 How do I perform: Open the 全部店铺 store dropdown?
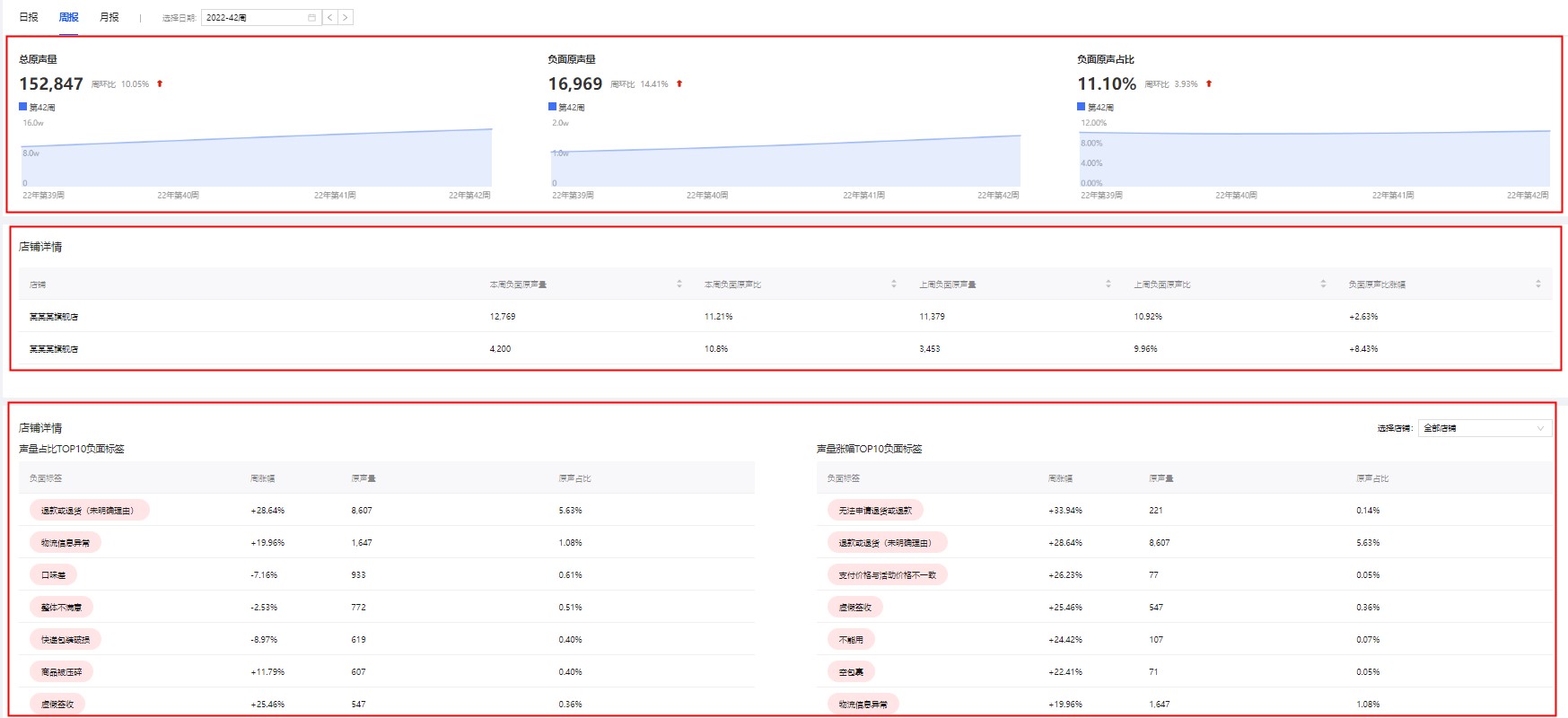click(1485, 428)
